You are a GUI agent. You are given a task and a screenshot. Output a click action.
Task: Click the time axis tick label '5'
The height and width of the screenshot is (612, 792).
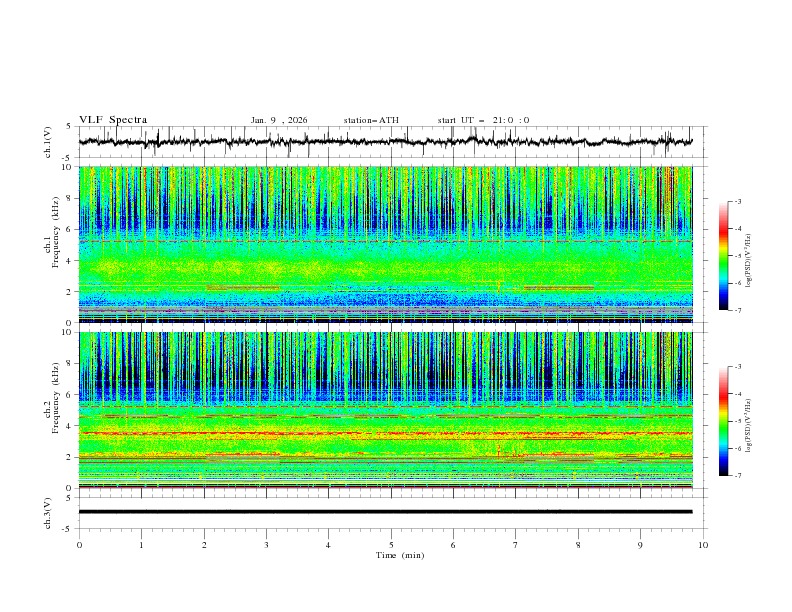391,545
